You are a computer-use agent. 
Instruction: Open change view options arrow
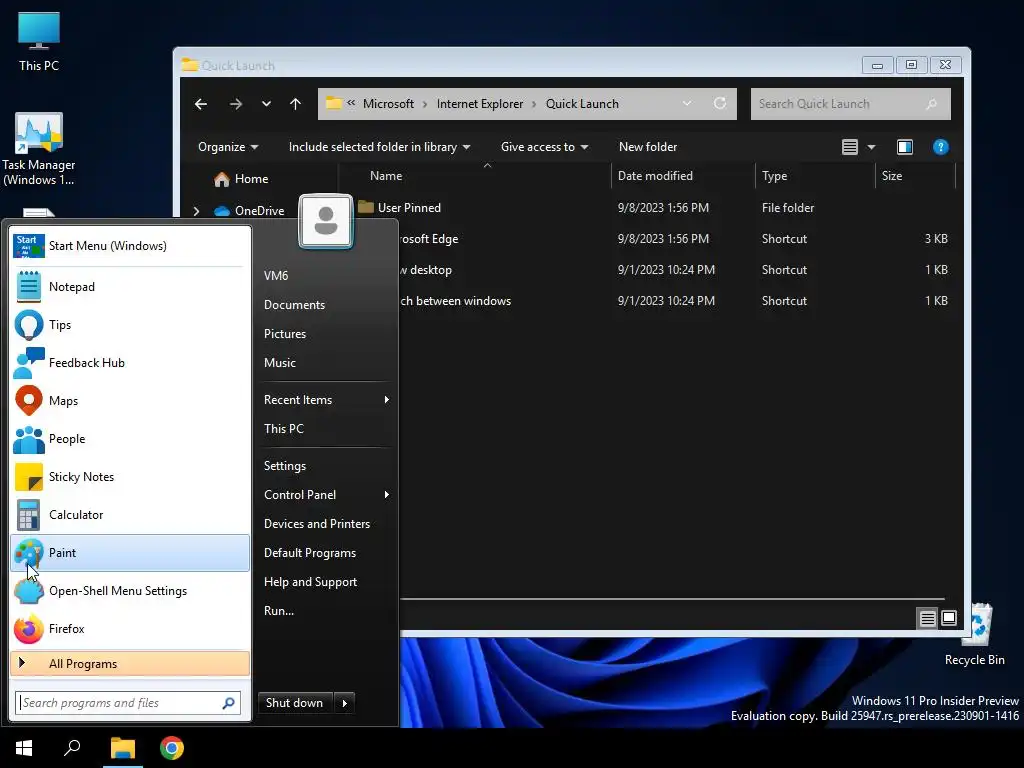[871, 147]
